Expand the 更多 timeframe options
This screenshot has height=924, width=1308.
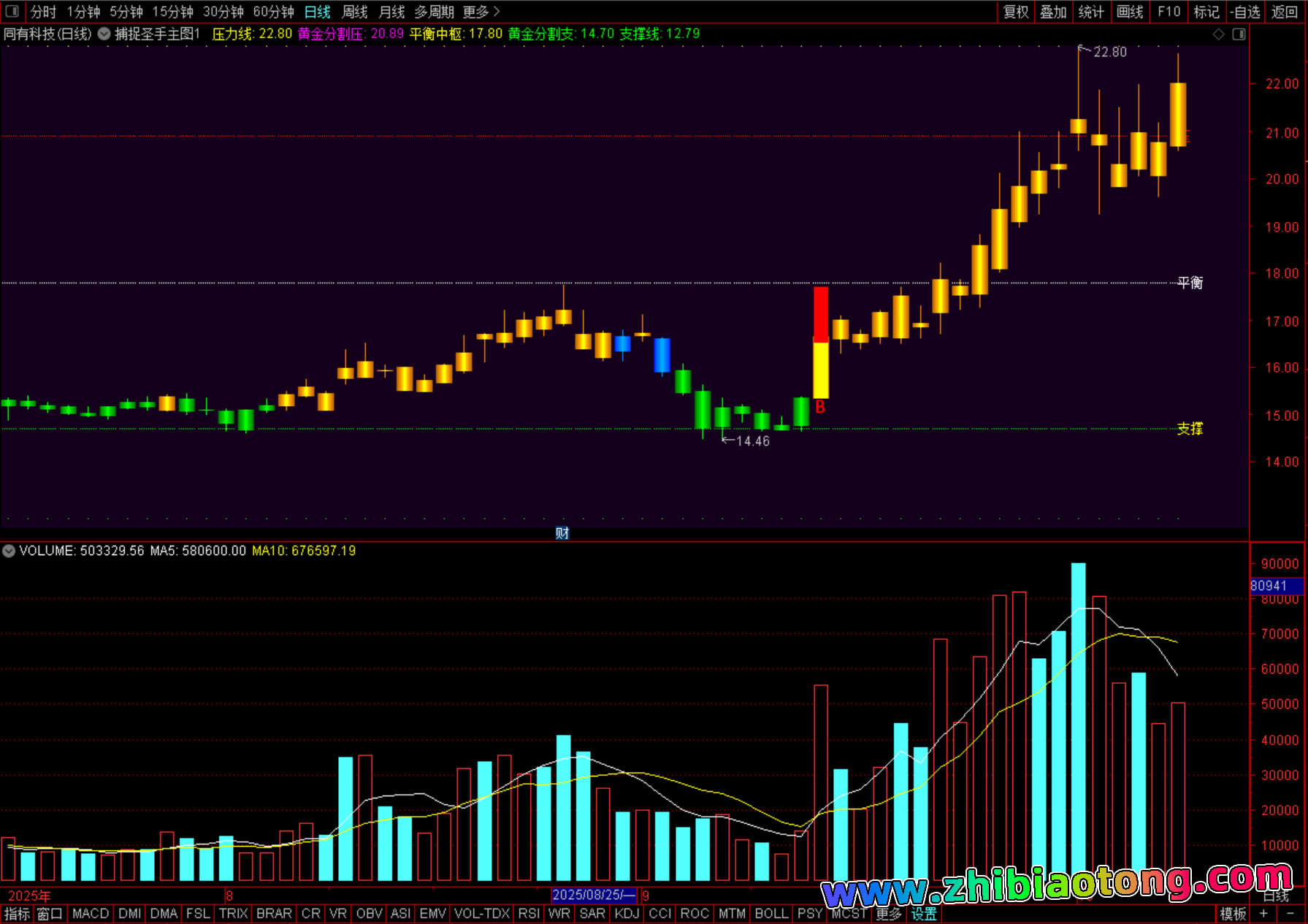(481, 12)
